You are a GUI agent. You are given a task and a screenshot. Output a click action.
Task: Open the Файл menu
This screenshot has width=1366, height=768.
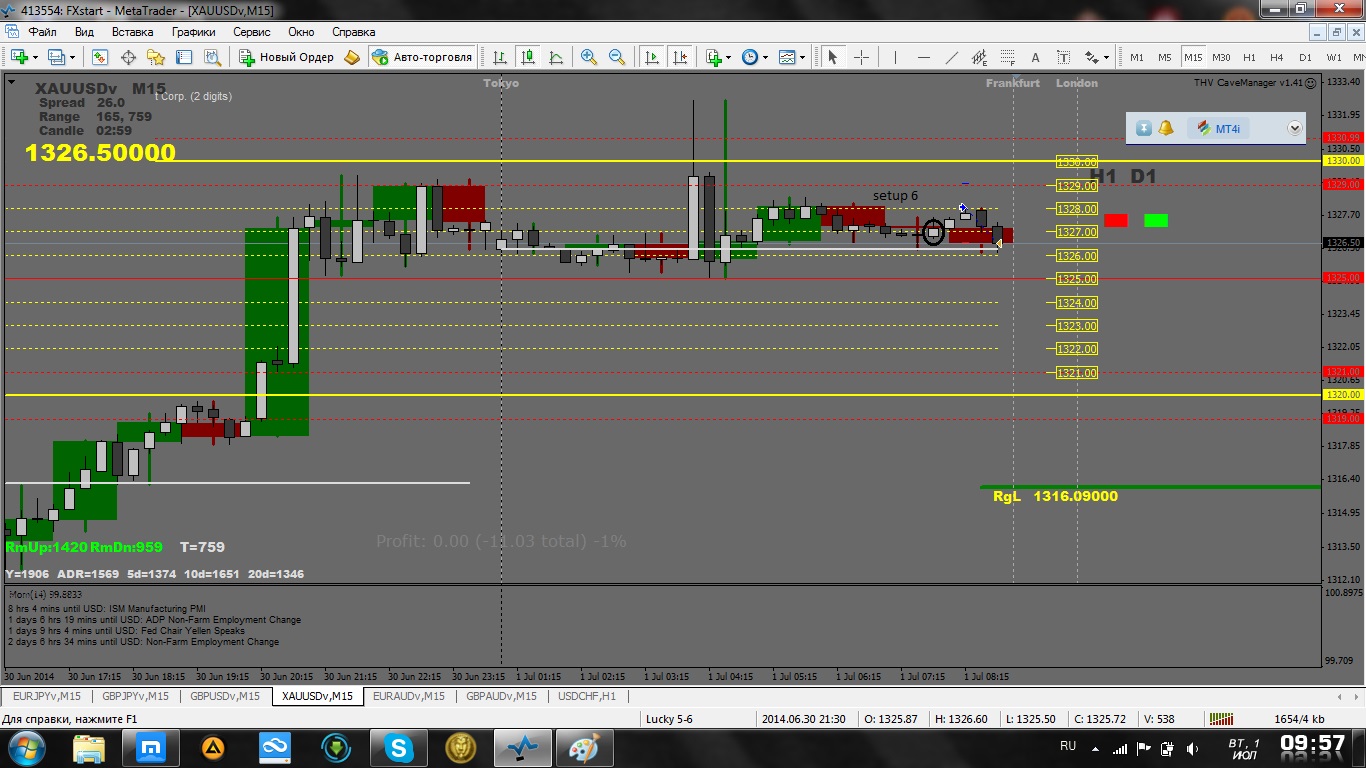coord(42,31)
